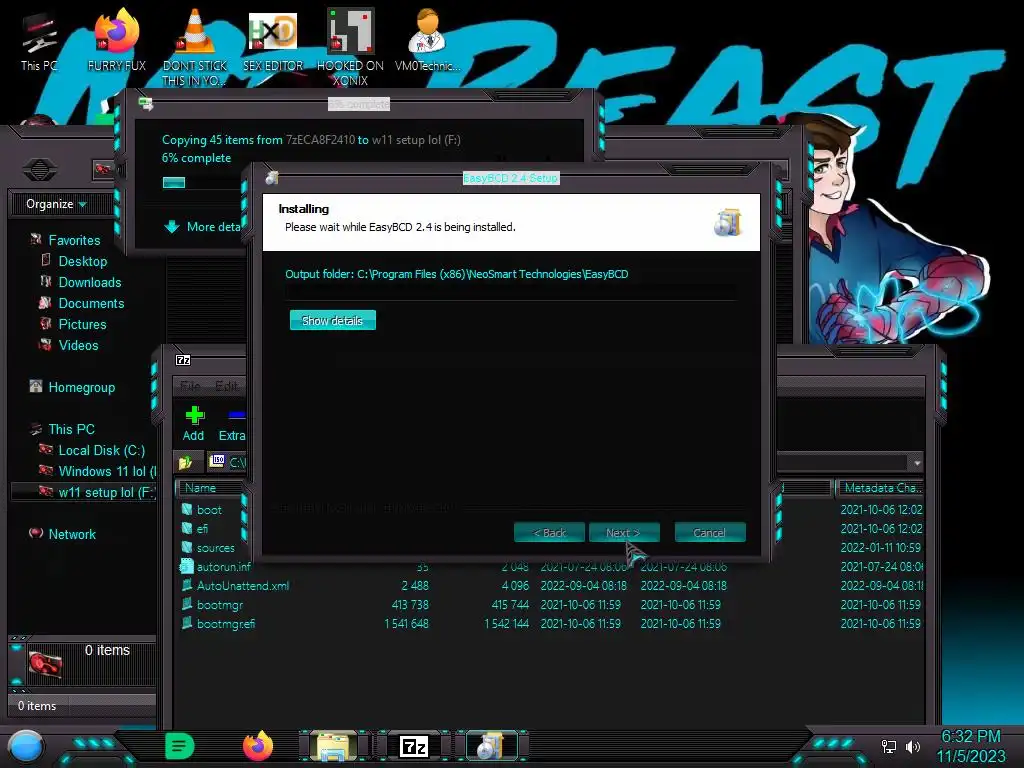Switch to 7-Zip in taskbar
Viewport: 1024px width, 768px height.
pos(414,746)
